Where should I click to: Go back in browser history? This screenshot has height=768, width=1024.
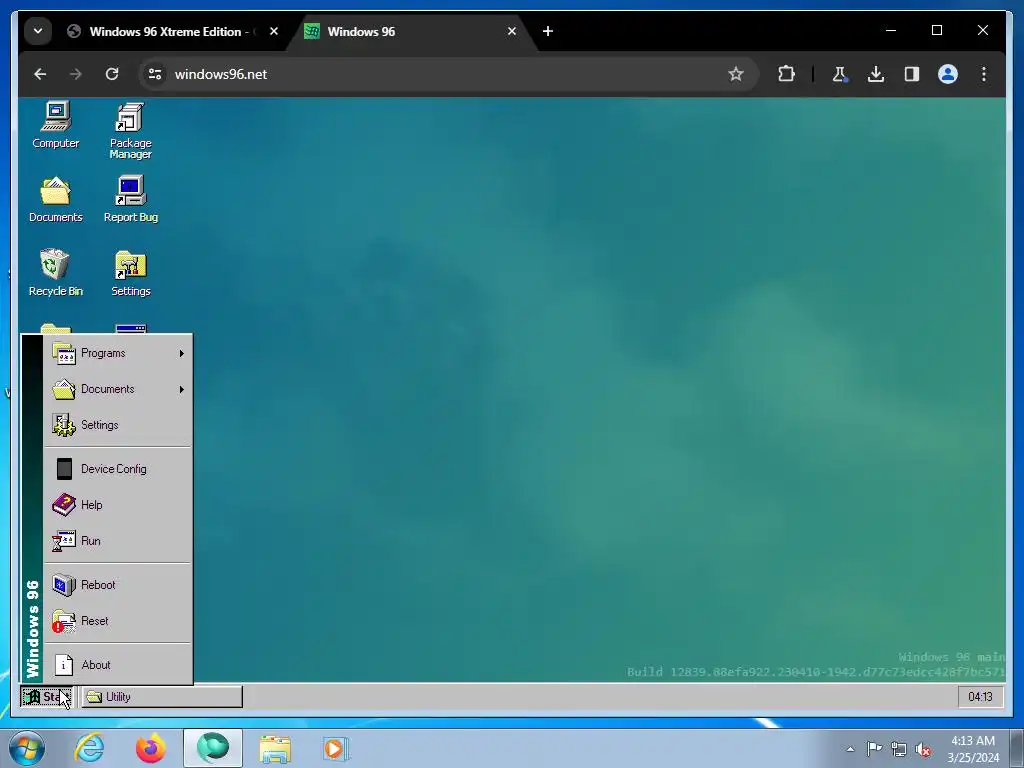pos(40,74)
